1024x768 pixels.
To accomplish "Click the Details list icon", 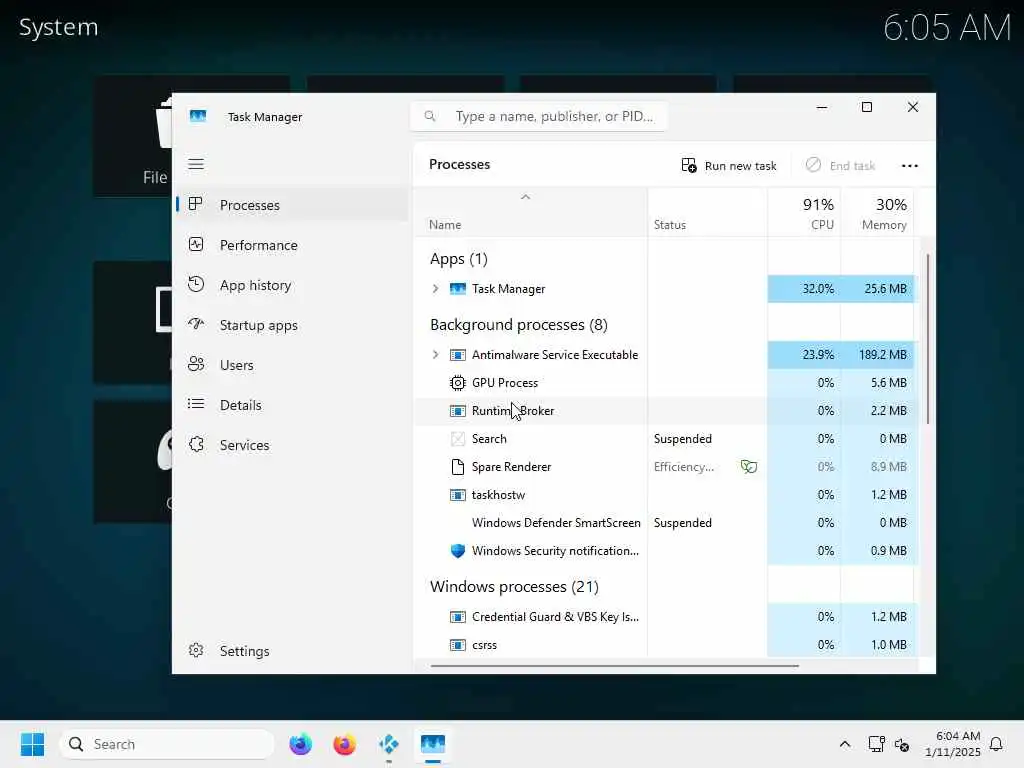I will (196, 404).
